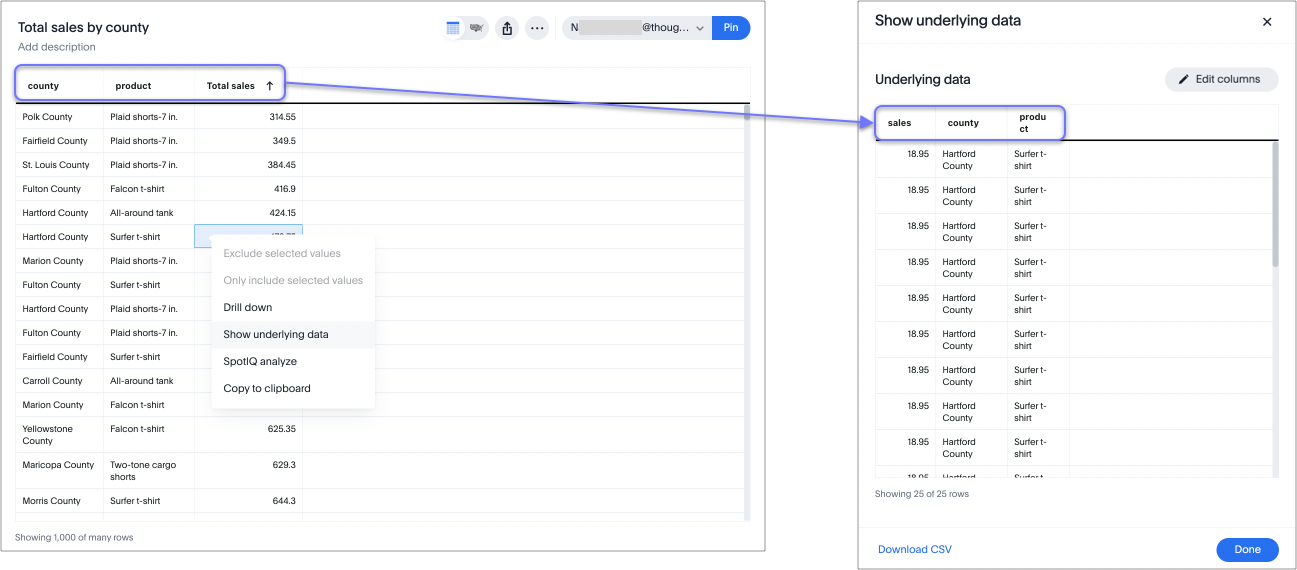Sort by Total sales arrow icon
The height and width of the screenshot is (570, 1297).
pos(269,86)
